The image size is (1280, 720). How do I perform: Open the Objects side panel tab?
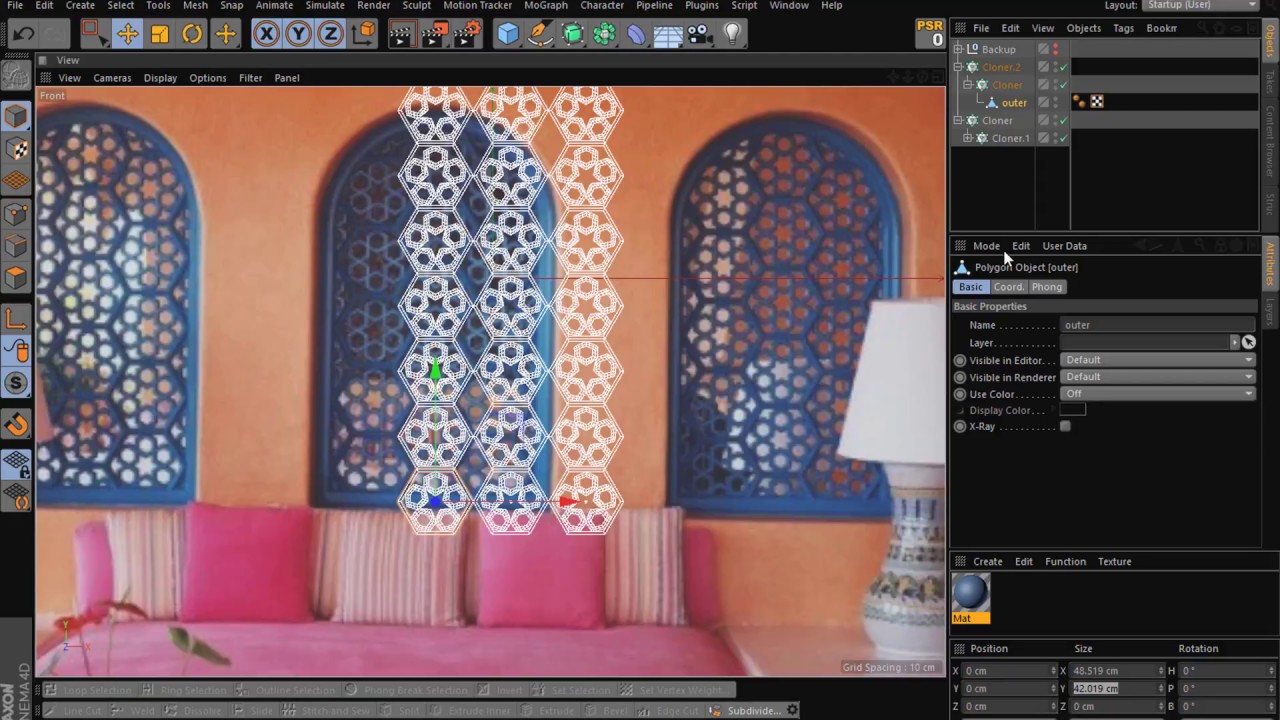click(1270, 40)
